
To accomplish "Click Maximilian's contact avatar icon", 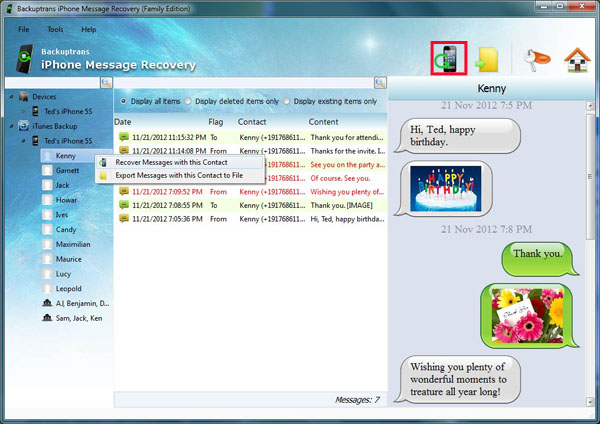I will [47, 244].
